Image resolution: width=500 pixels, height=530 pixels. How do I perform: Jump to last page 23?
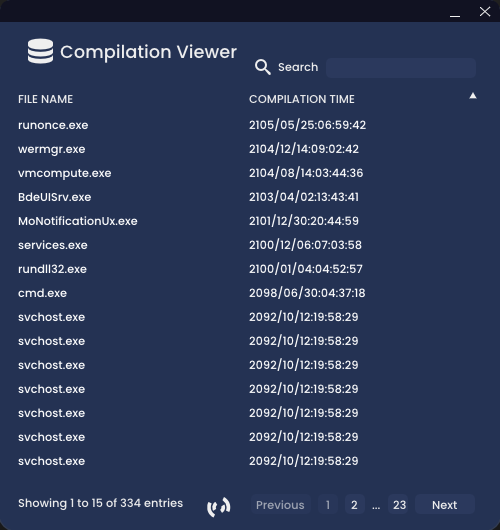[x=399, y=505]
